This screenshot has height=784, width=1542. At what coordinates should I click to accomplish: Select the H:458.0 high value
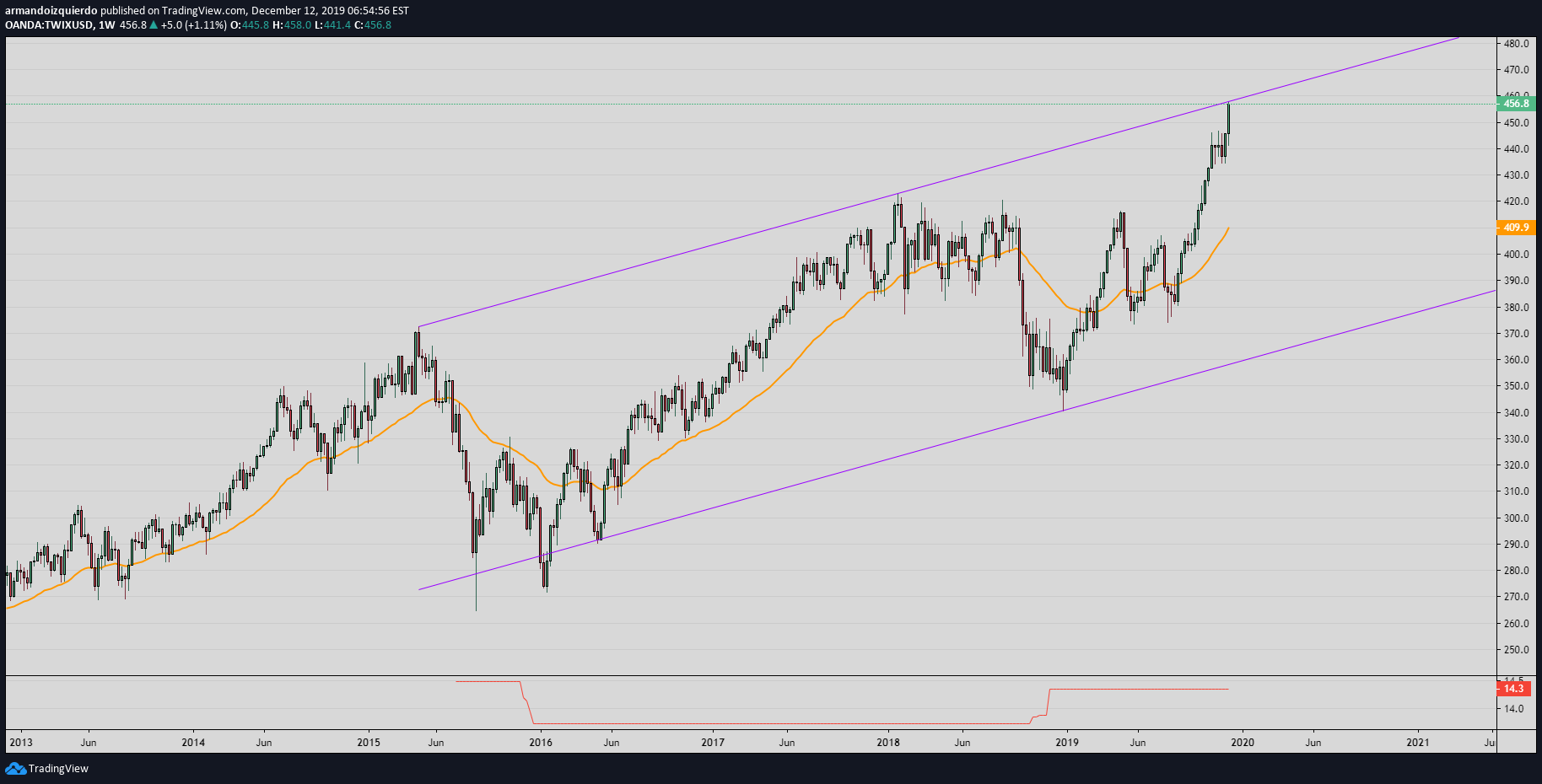click(x=291, y=25)
